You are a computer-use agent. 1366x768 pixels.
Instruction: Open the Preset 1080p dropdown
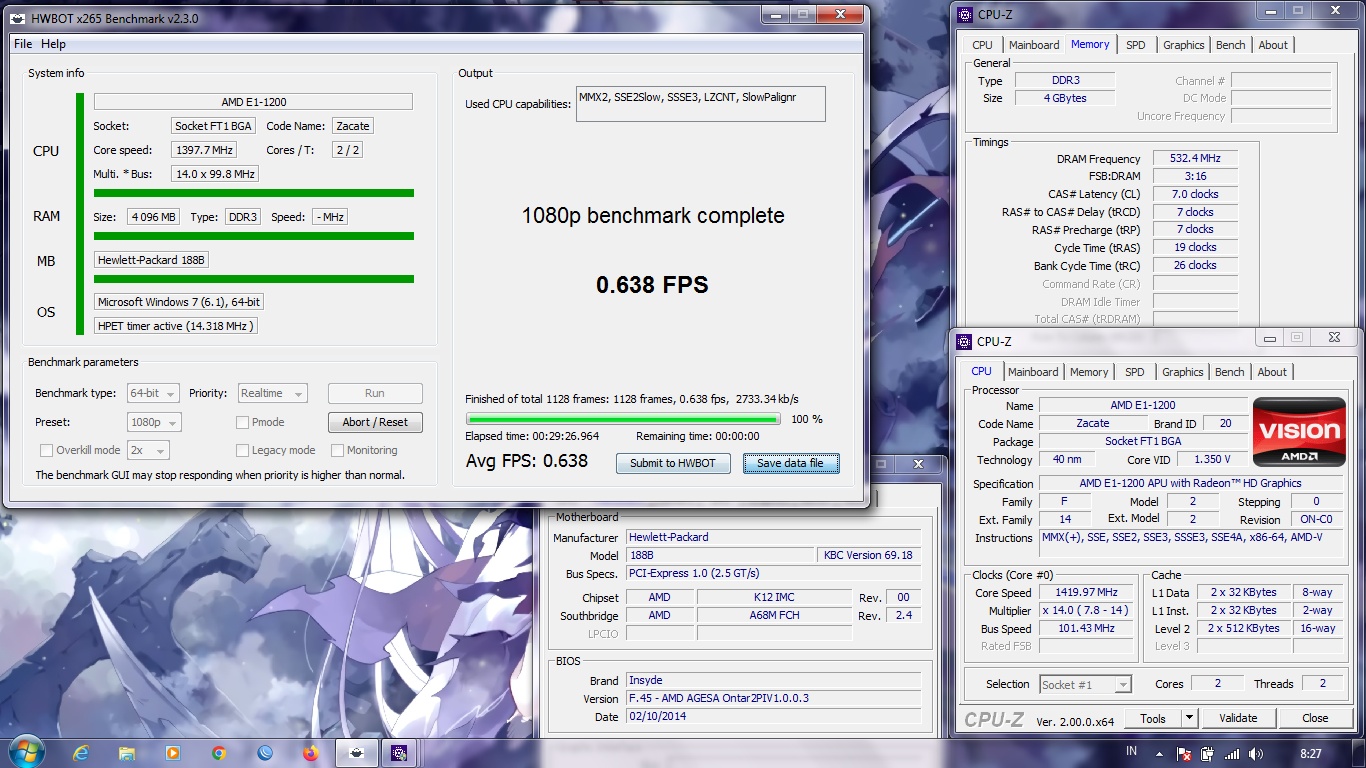coord(154,422)
